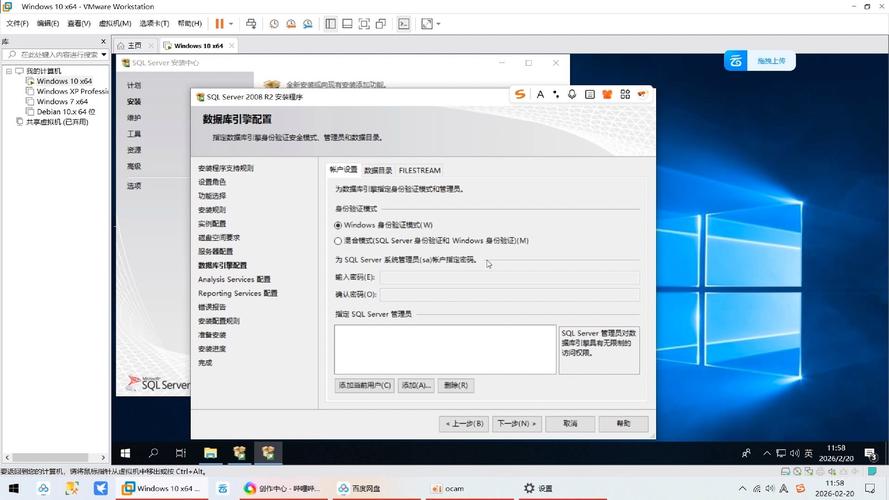The image size is (889, 500).
Task: Expand the host system tray hidden icons chevron
Action: click(x=742, y=488)
